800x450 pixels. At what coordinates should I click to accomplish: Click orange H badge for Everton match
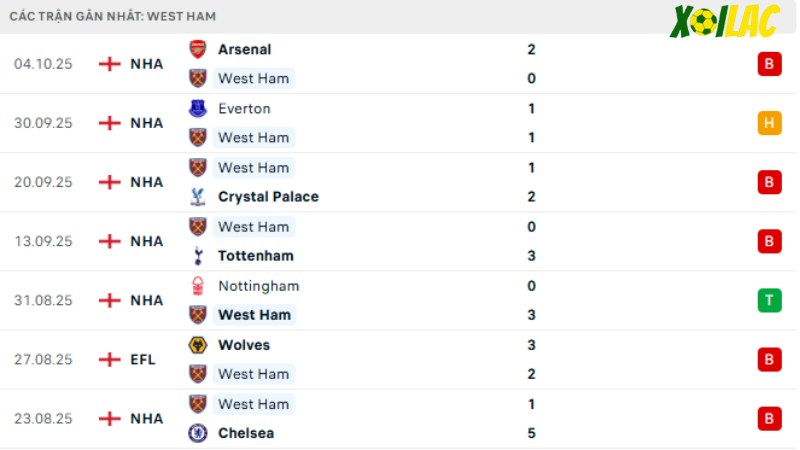tap(769, 123)
